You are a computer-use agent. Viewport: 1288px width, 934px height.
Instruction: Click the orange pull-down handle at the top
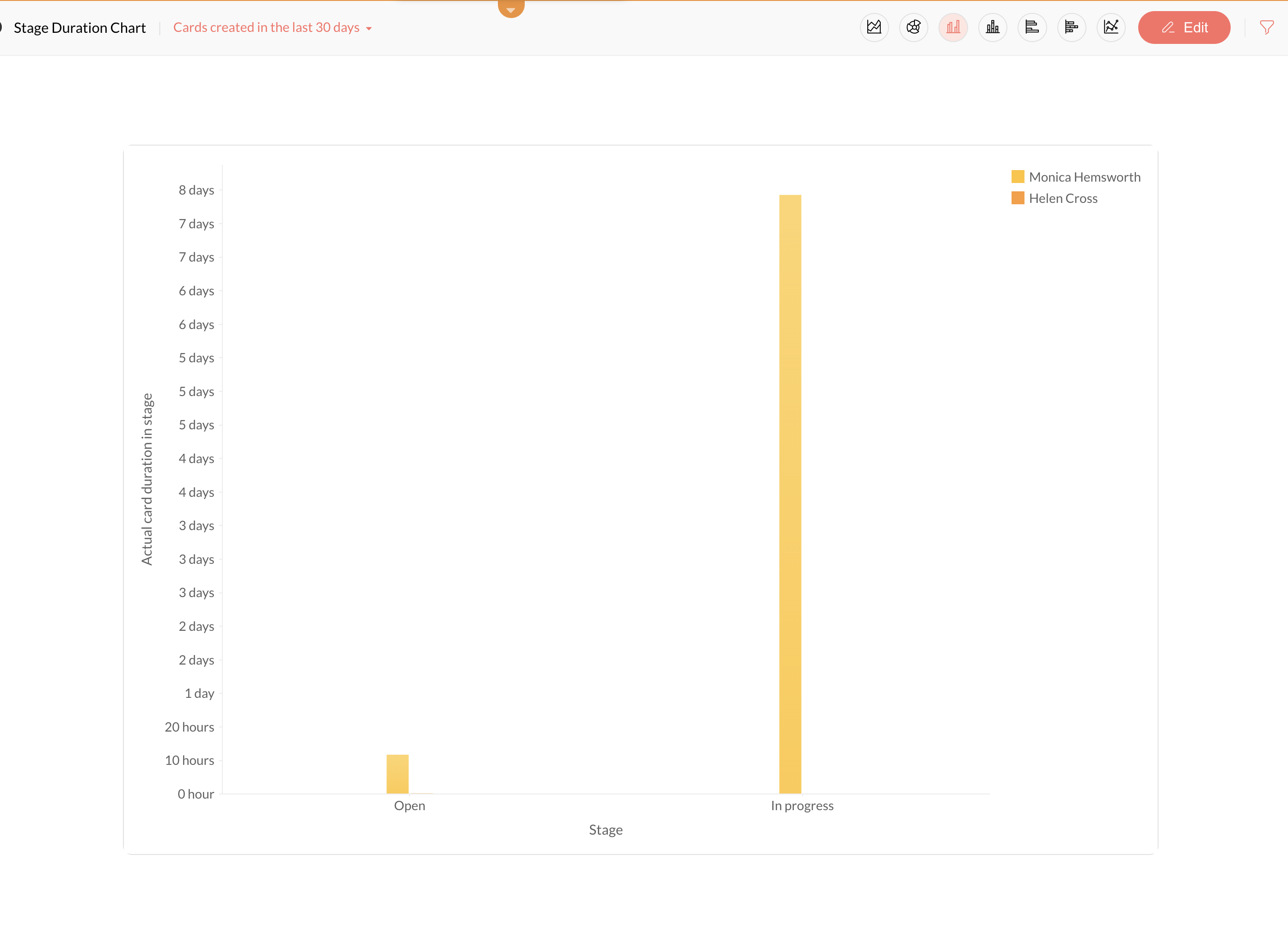(510, 8)
